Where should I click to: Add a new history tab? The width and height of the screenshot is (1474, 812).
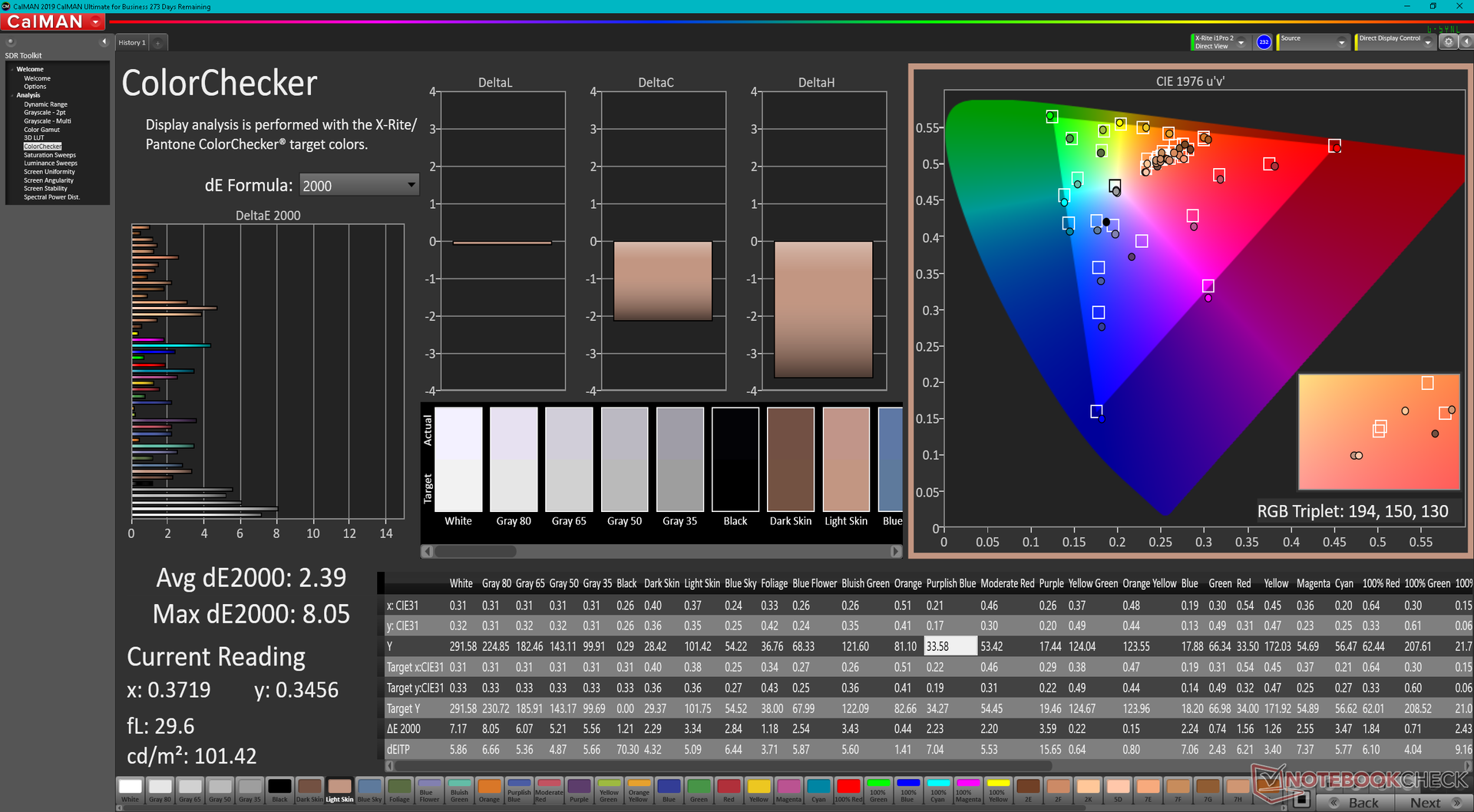[158, 43]
